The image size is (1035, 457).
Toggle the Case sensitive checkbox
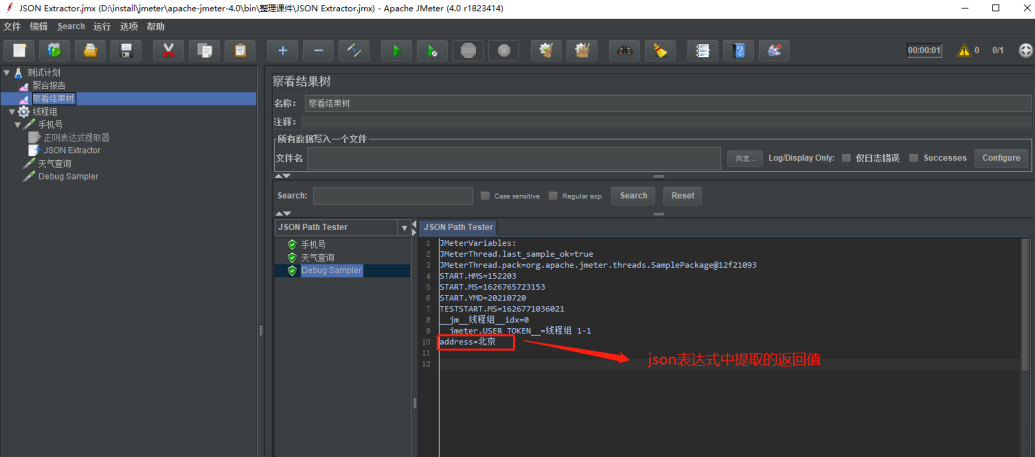tap(485, 196)
